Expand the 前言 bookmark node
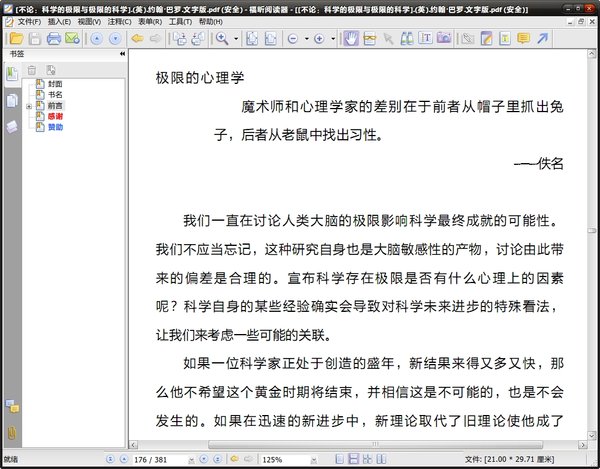The height and width of the screenshot is (469, 600). point(29,106)
